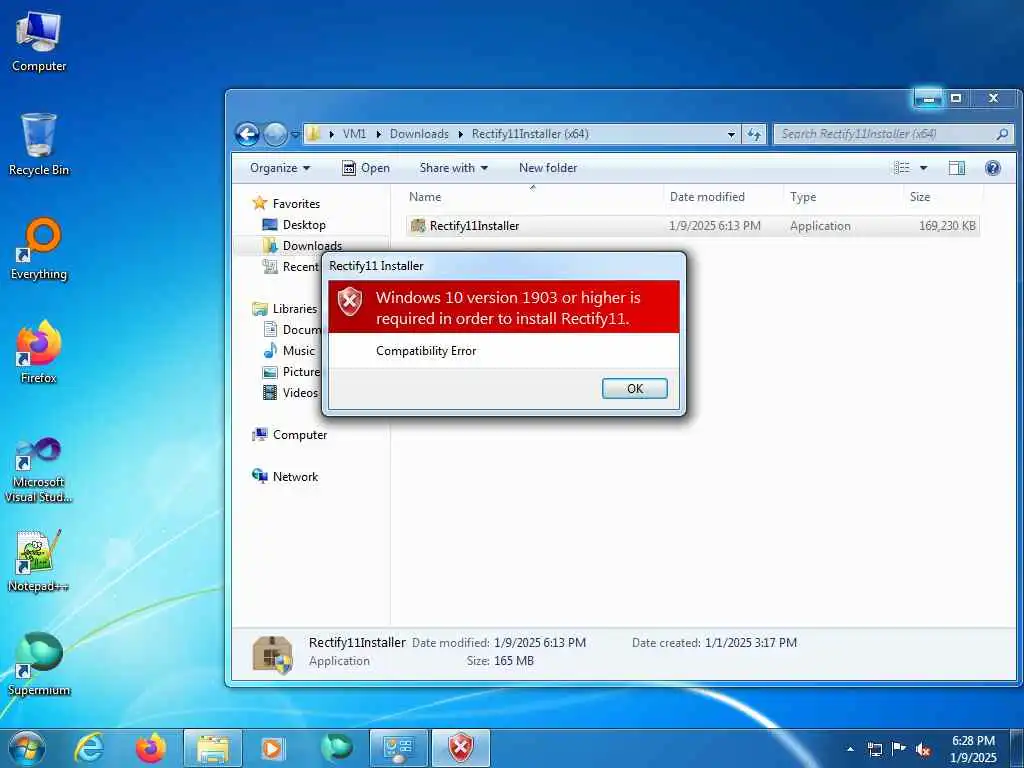Toggle the preview pane button
Screen dimensions: 1024x768
pyautogui.click(x=957, y=168)
